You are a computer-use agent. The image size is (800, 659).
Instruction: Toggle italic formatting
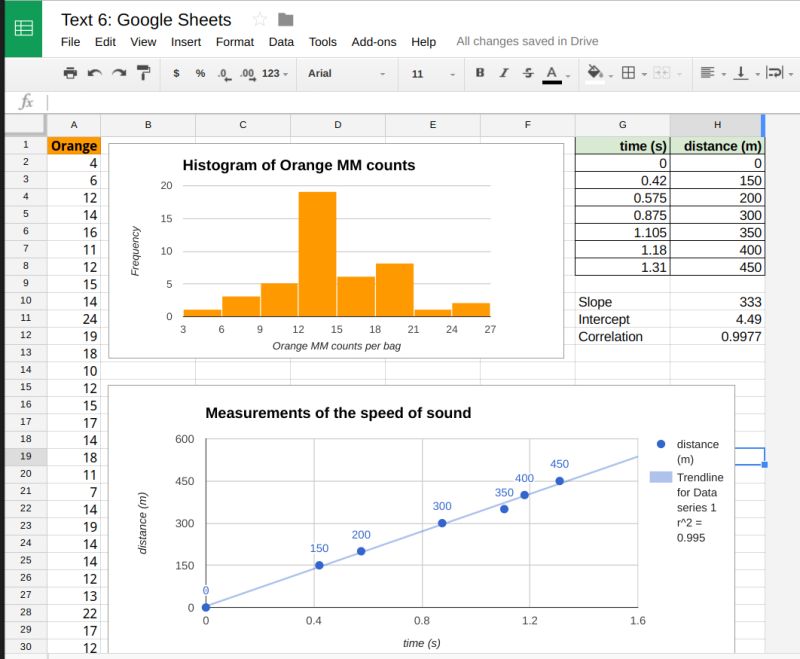[502, 72]
